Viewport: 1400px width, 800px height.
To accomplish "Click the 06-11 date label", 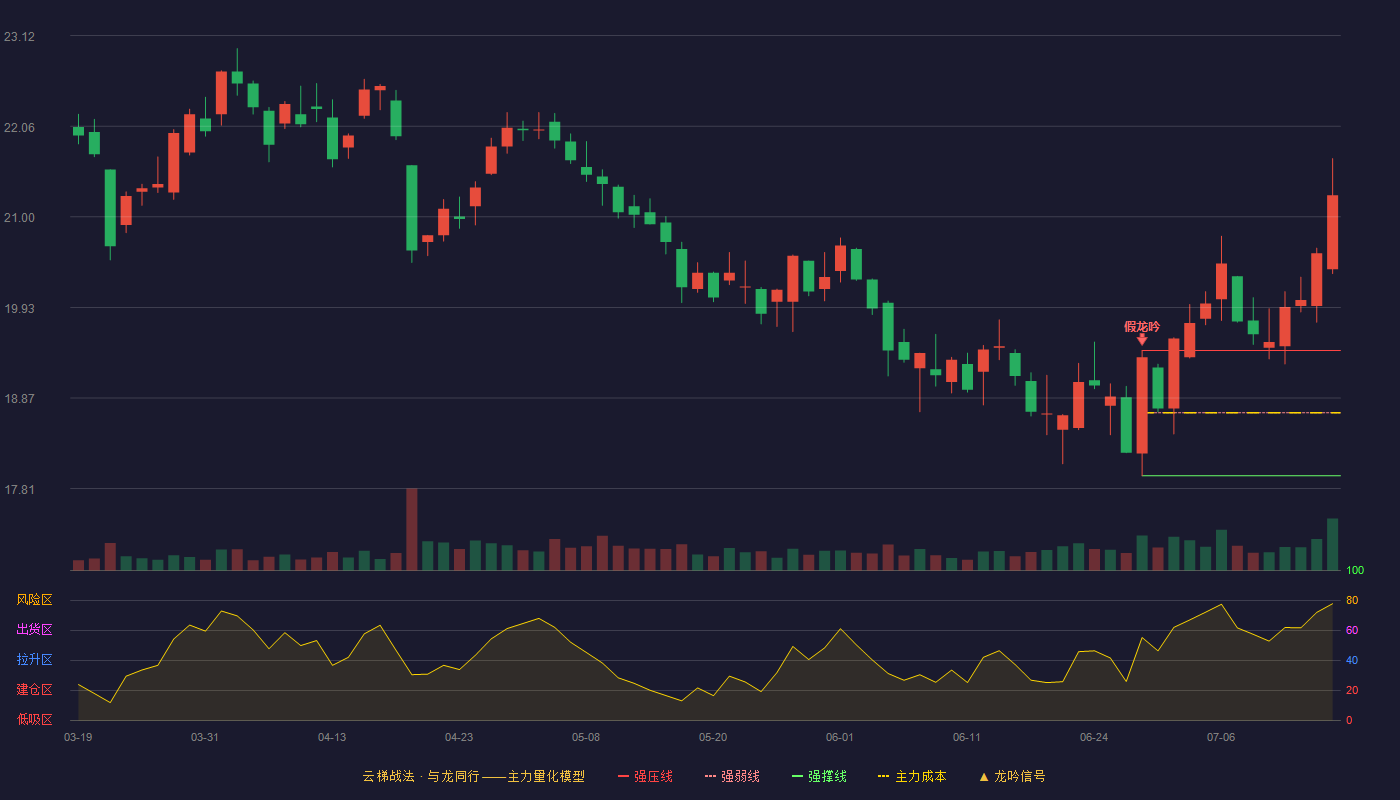I will [967, 737].
